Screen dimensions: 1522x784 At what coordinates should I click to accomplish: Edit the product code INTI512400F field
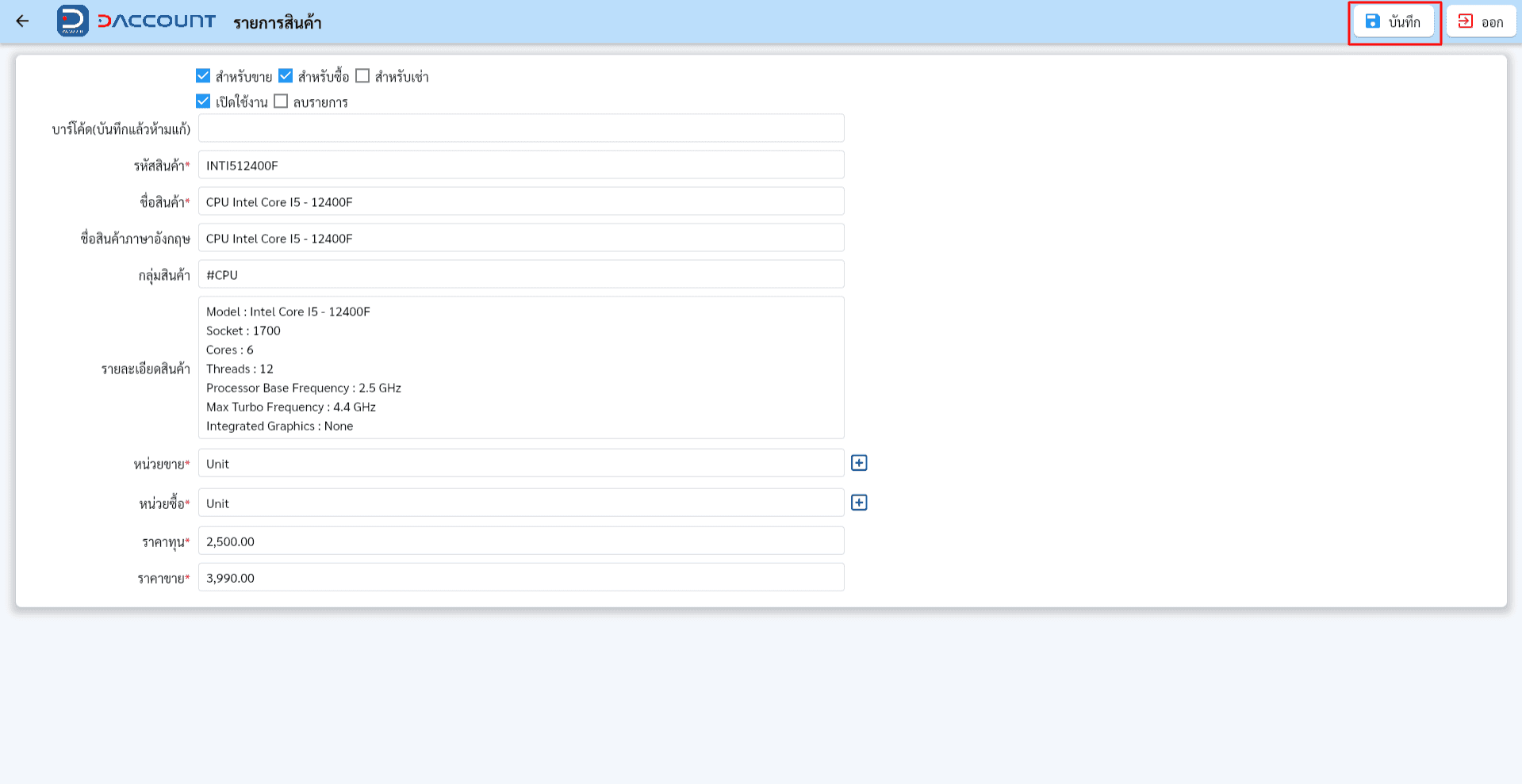pyautogui.click(x=521, y=165)
